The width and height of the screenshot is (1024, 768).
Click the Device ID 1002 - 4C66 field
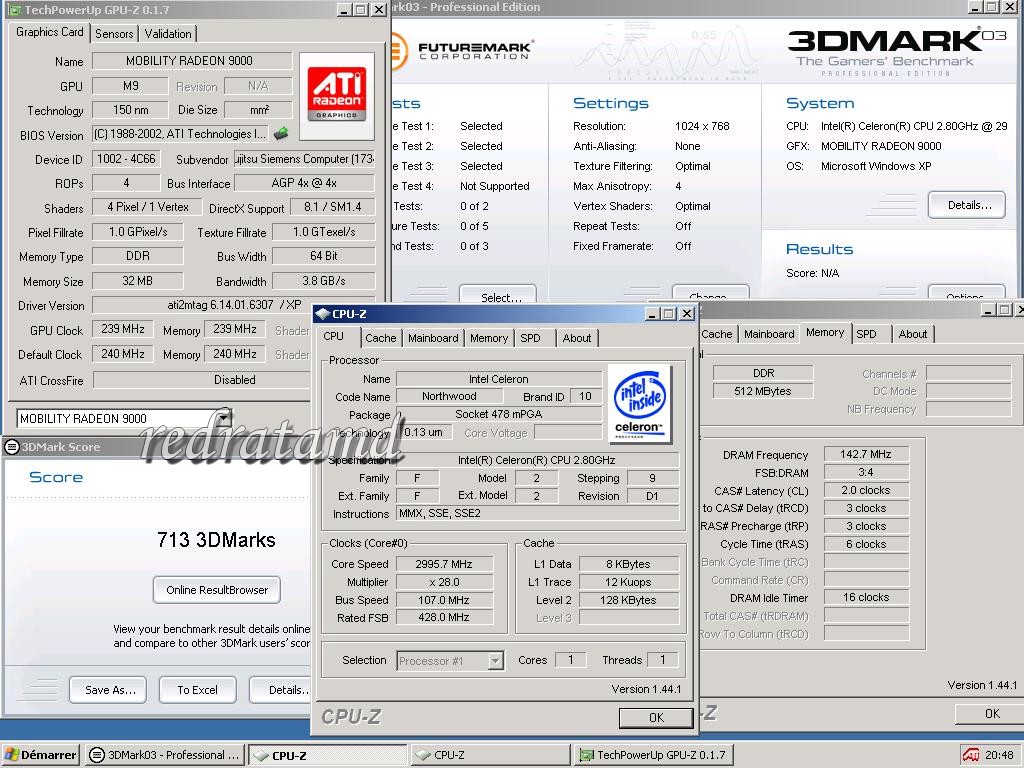pos(125,159)
